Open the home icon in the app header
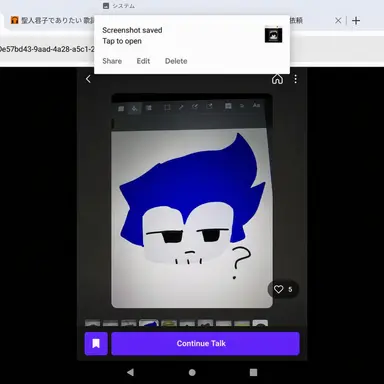The width and height of the screenshot is (384, 384). 277,79
